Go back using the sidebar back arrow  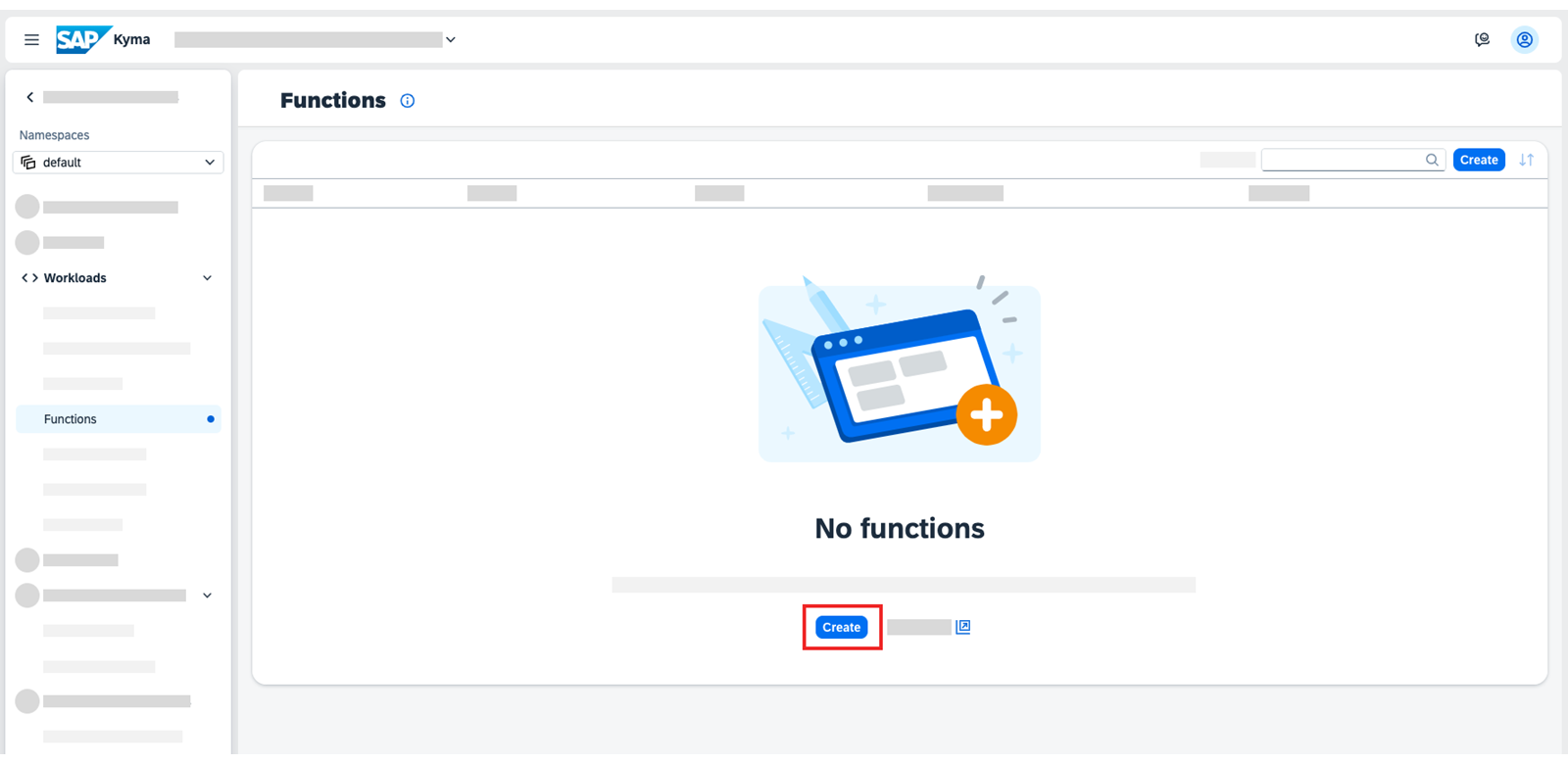point(30,97)
